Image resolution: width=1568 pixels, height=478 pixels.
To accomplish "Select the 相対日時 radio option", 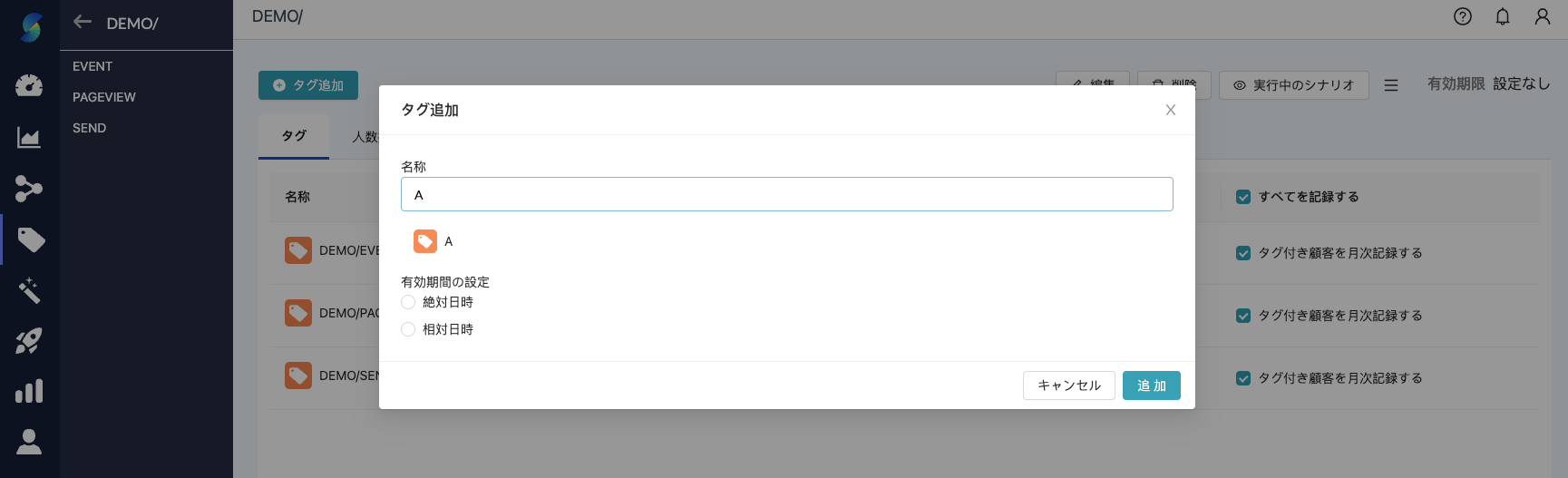I will [408, 329].
